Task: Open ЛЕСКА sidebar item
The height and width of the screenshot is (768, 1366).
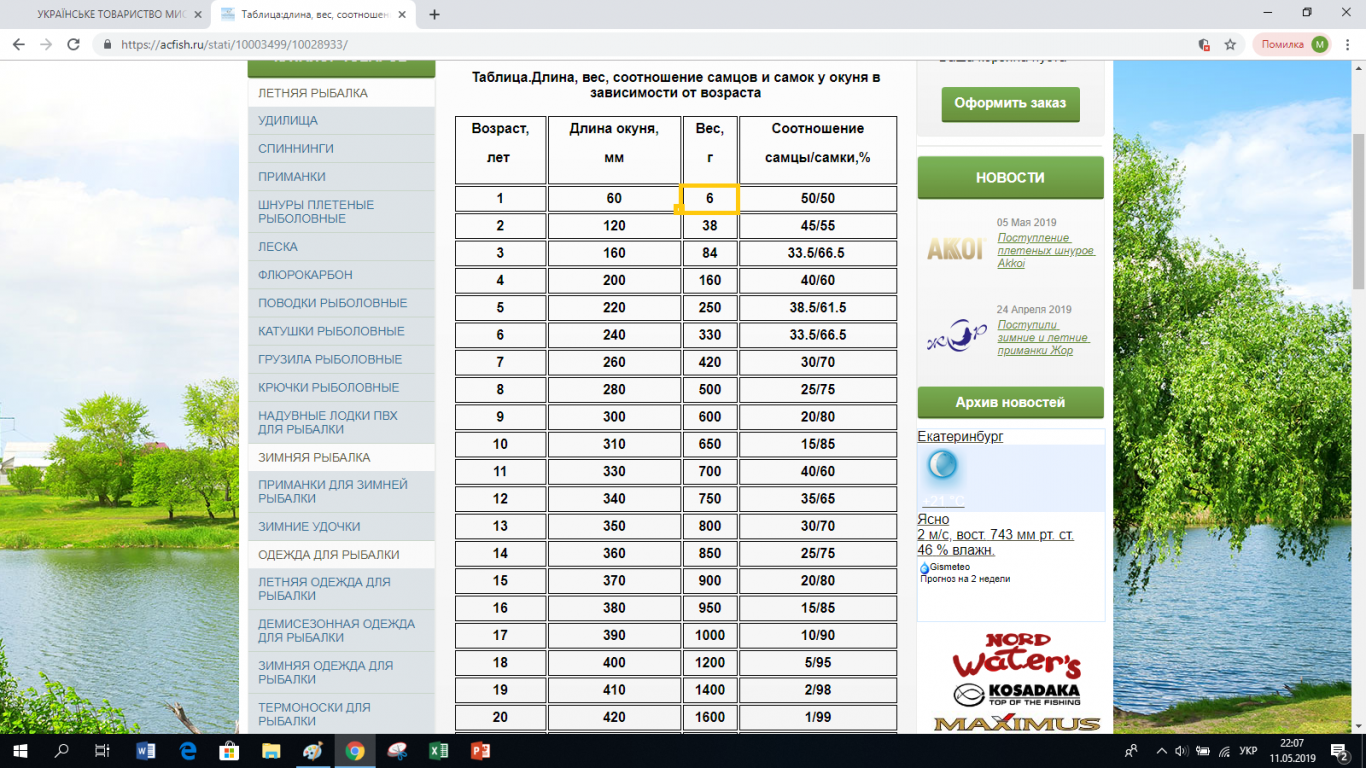Action: [342, 247]
